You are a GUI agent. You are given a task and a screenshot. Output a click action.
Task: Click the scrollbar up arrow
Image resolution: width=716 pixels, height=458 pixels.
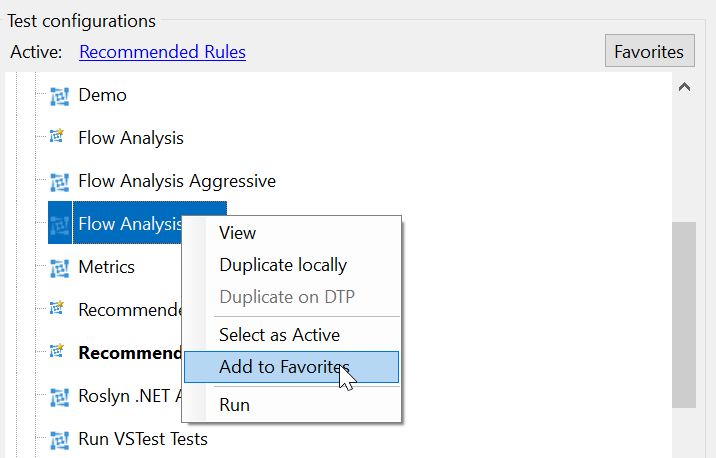click(684, 87)
